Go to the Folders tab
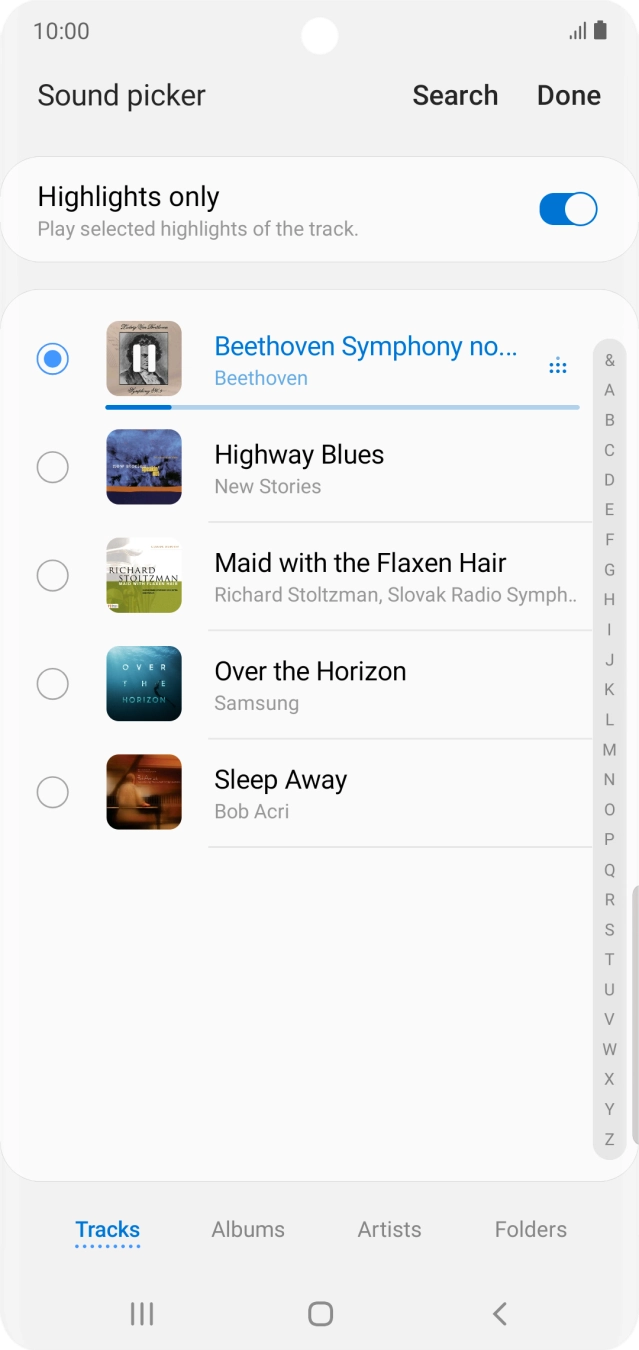 pos(530,1229)
